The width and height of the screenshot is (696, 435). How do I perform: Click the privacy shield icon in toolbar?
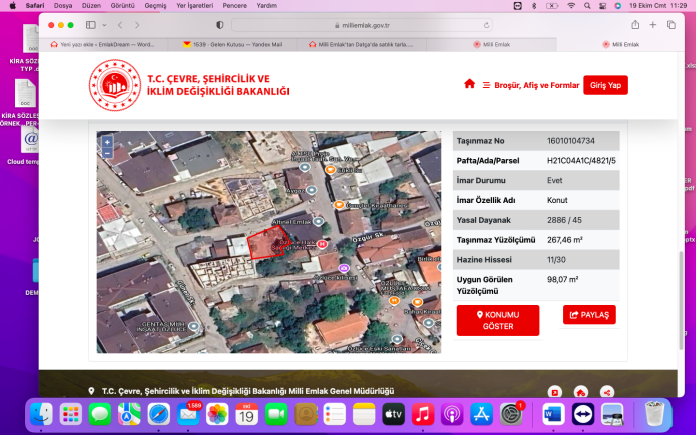pyautogui.click(x=220, y=24)
